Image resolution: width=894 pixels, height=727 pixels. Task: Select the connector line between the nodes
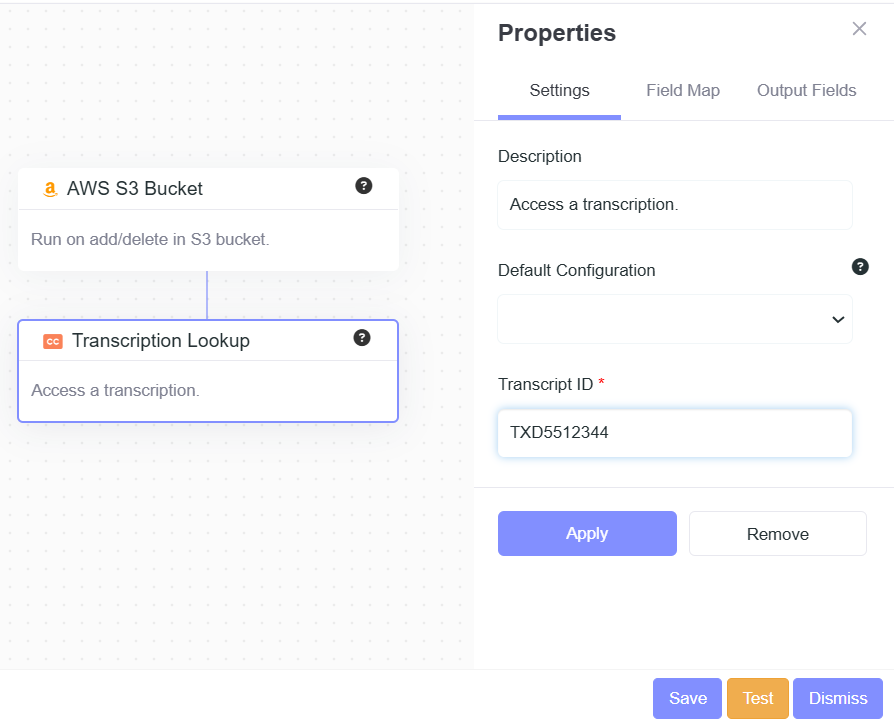tap(207, 295)
